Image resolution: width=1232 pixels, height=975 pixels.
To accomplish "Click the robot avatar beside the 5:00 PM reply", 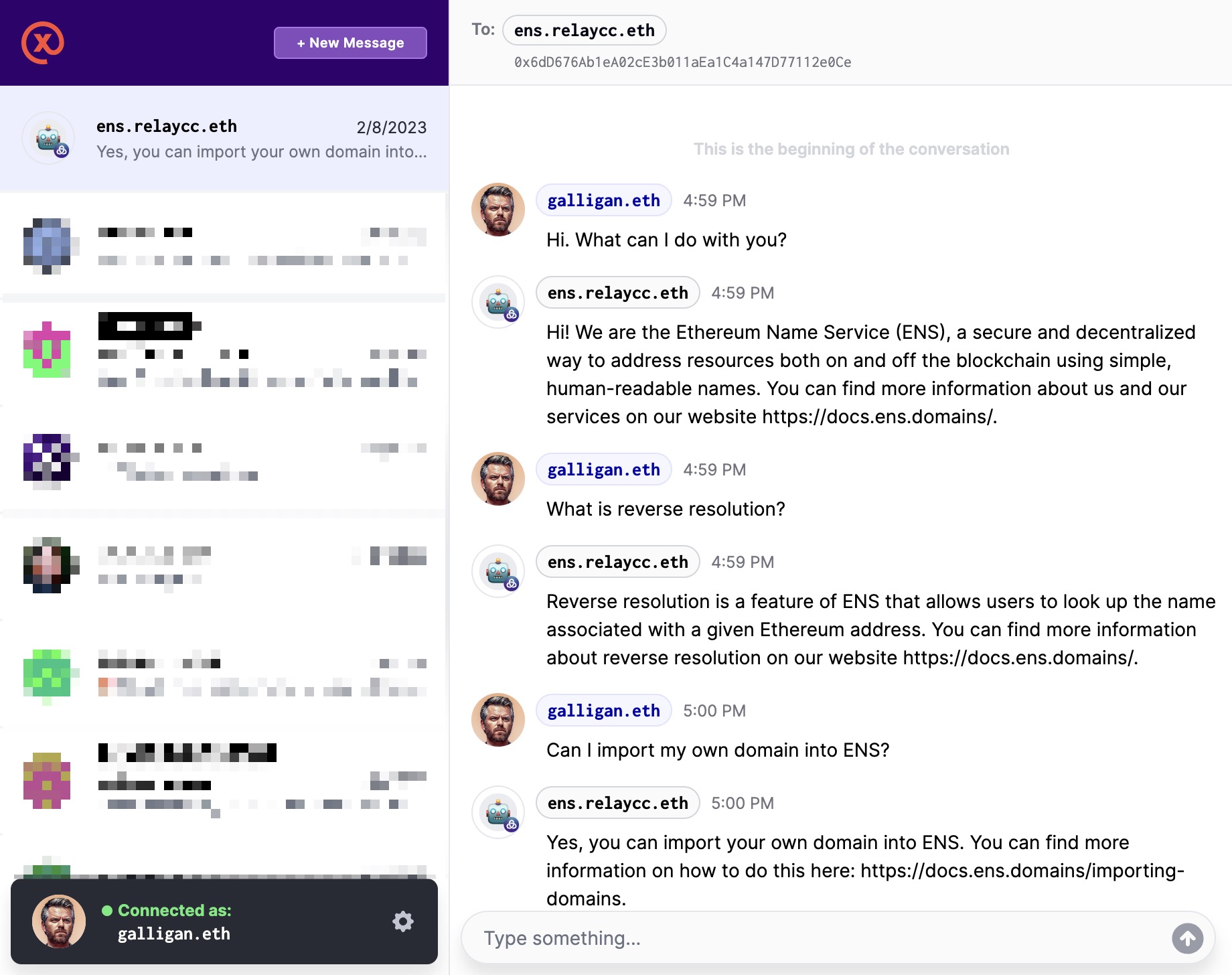I will (x=497, y=812).
